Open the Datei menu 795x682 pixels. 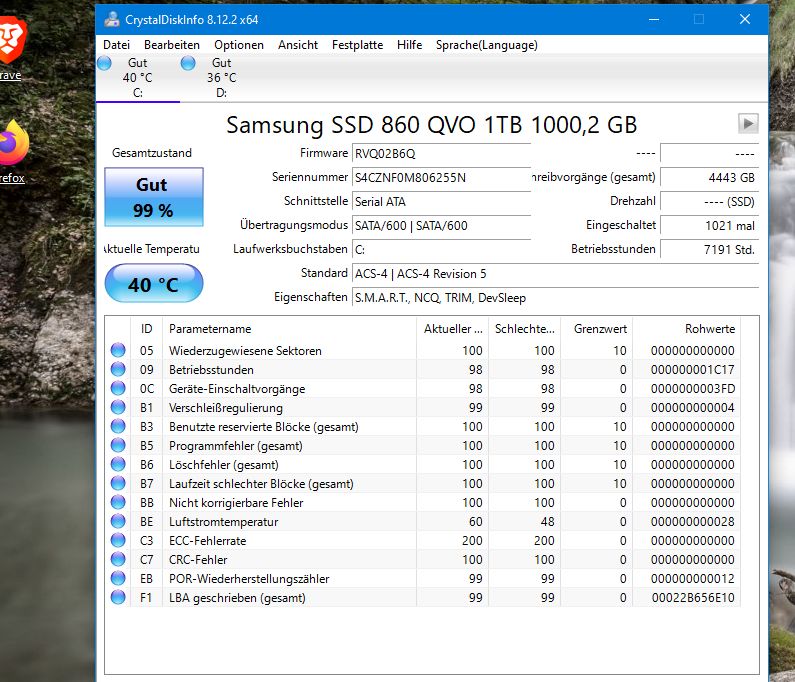[116, 45]
